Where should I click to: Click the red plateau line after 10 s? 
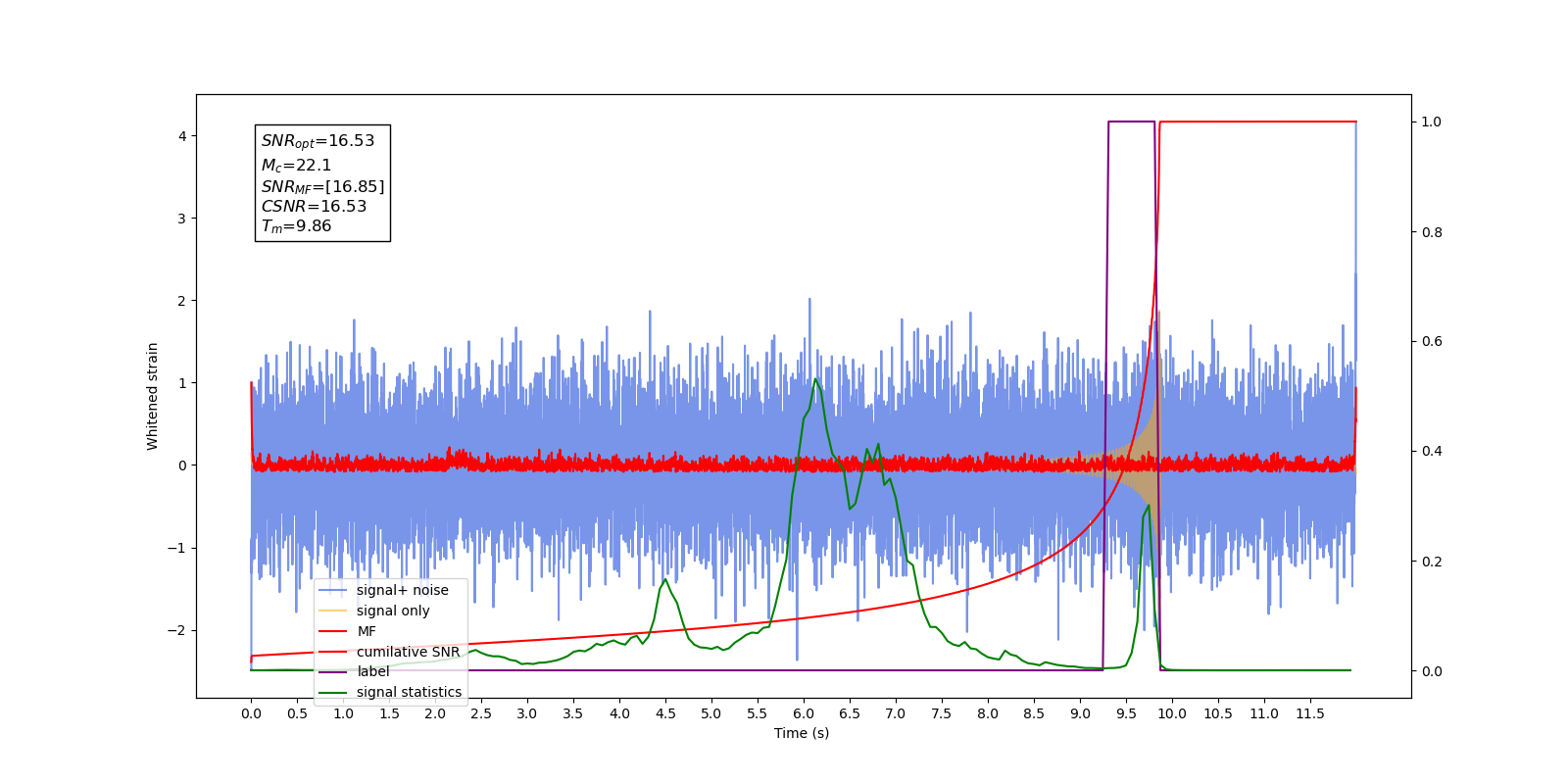coord(1258,122)
